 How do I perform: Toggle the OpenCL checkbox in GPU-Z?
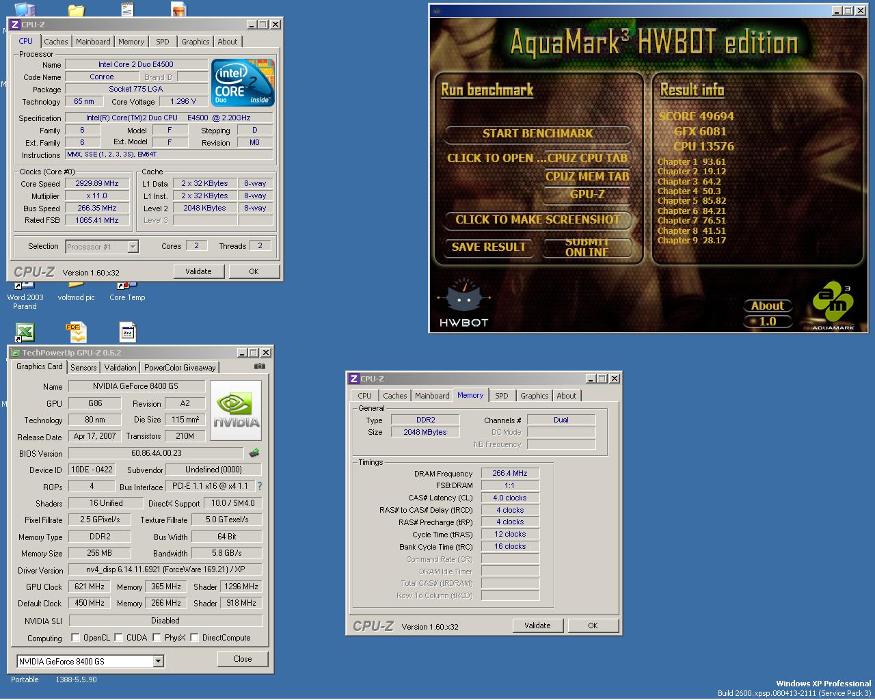(75, 637)
